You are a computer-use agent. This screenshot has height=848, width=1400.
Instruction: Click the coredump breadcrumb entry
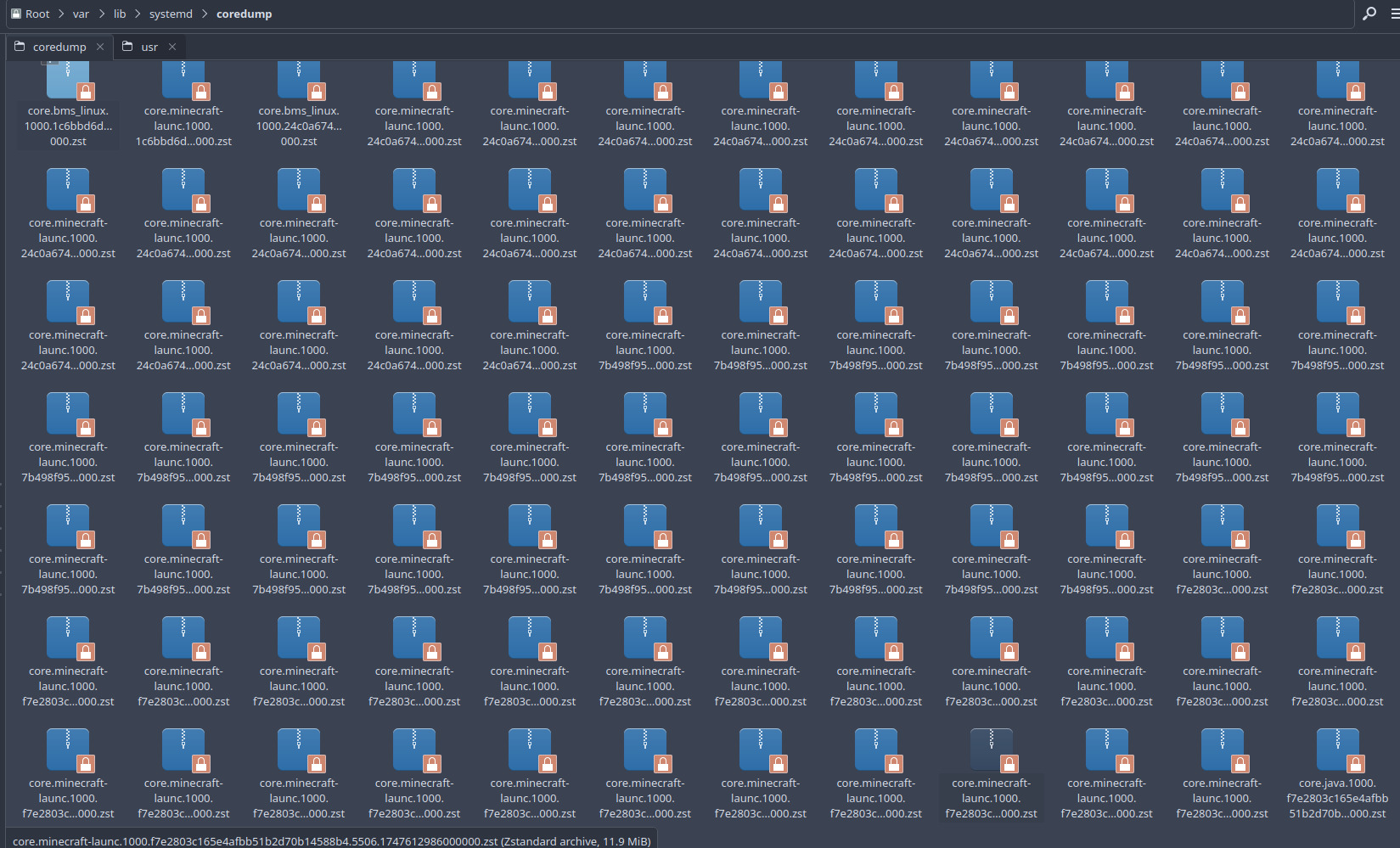pos(244,14)
